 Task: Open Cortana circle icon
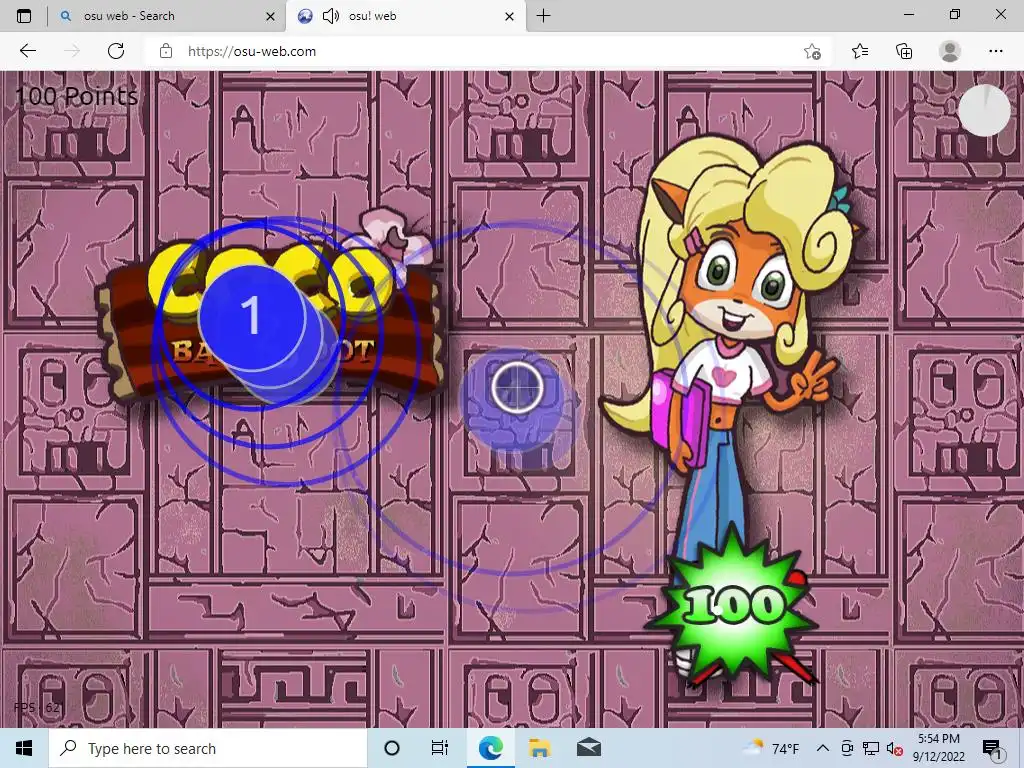(392, 748)
